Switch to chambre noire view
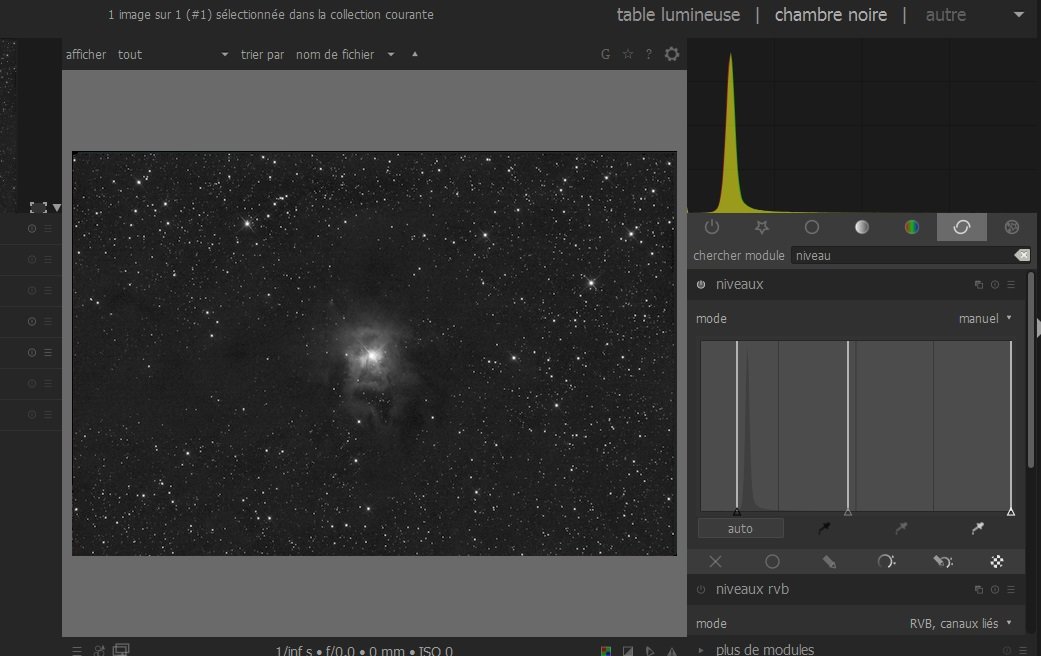 pyautogui.click(x=831, y=15)
